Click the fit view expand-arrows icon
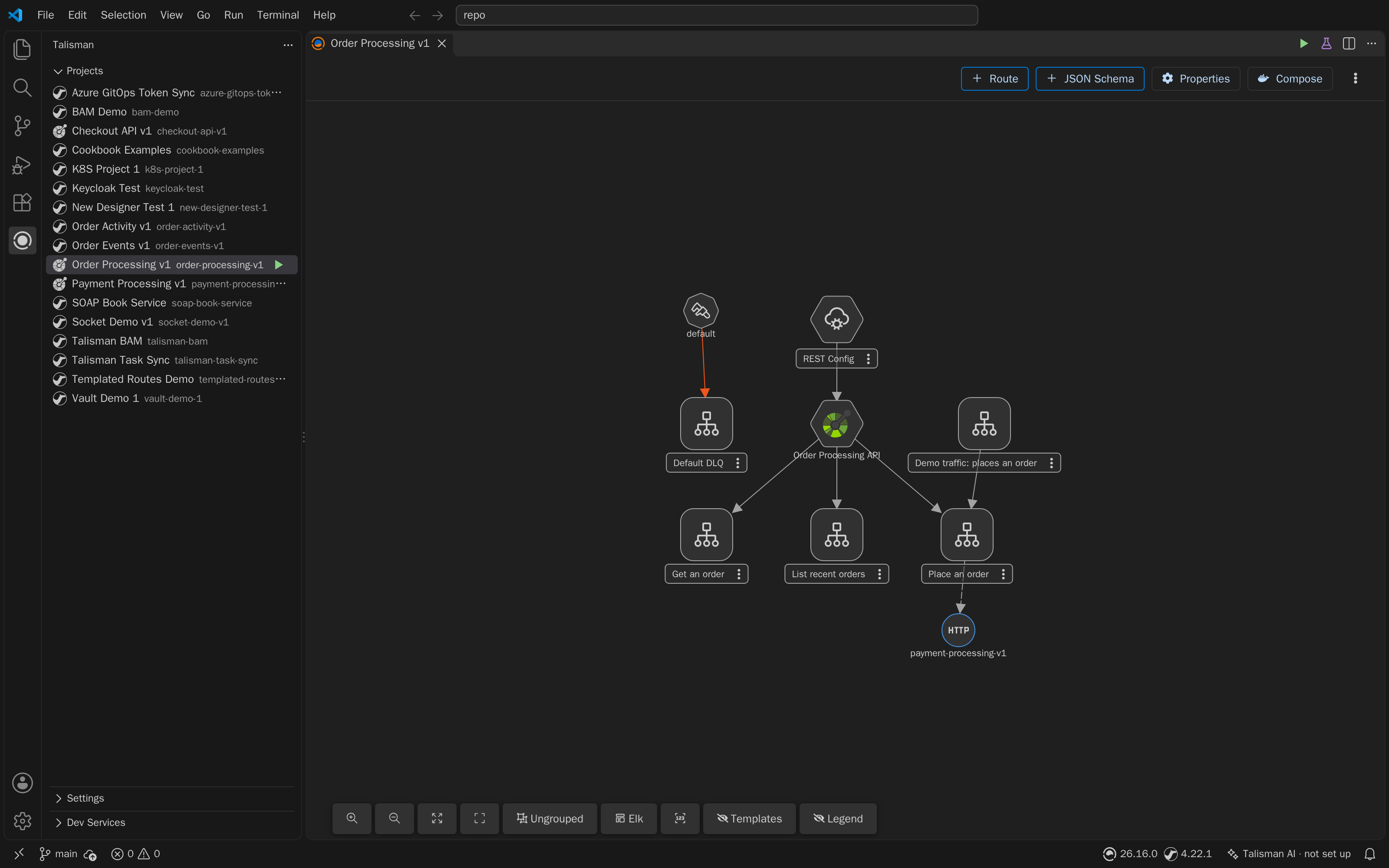 [437, 818]
